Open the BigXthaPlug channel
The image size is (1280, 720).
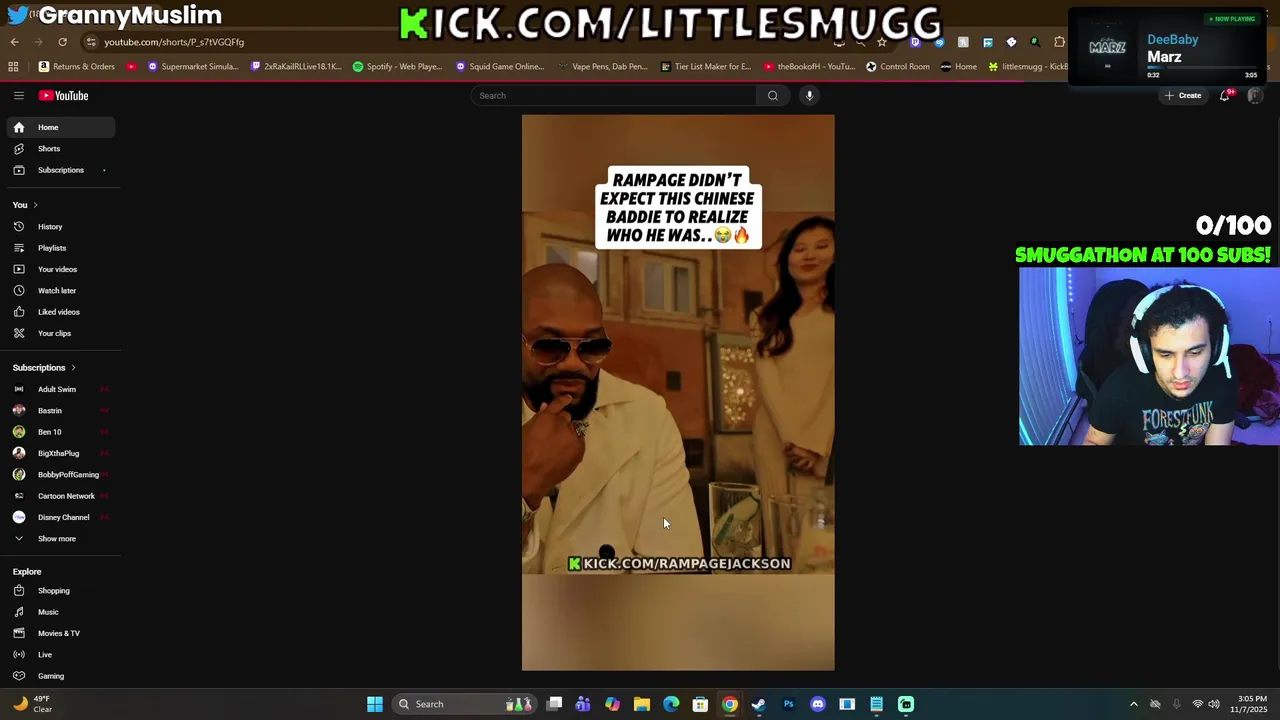(60, 453)
